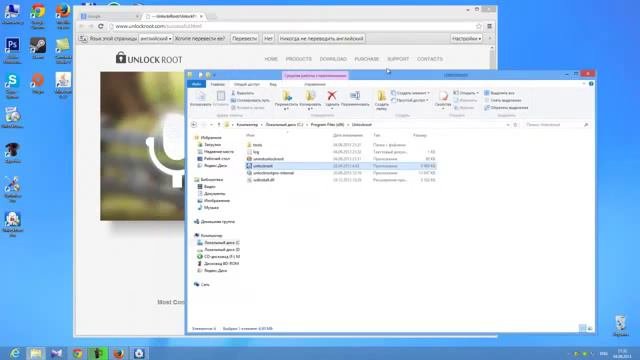Click the Copy to folder icon
The image size is (640, 360).
point(310,96)
